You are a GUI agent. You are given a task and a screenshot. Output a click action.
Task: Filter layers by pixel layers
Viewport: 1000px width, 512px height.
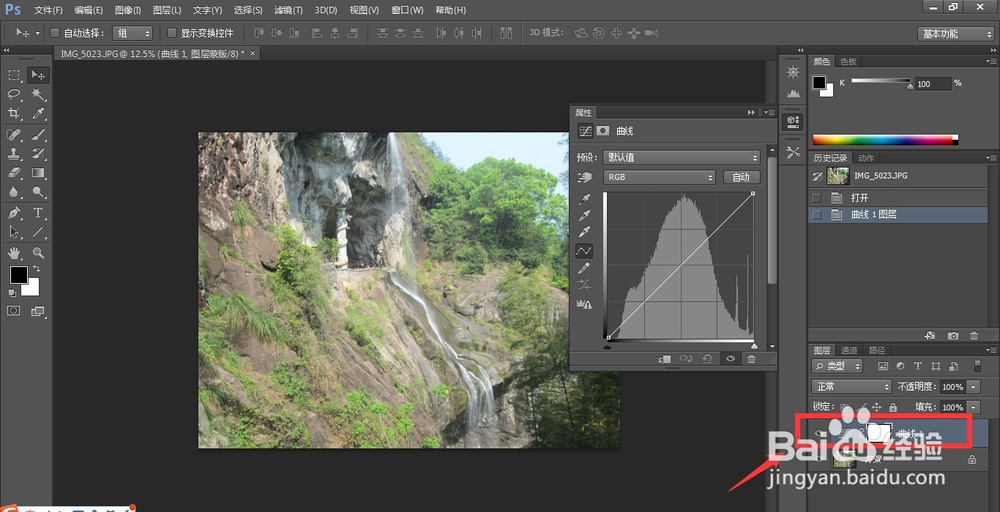point(883,366)
